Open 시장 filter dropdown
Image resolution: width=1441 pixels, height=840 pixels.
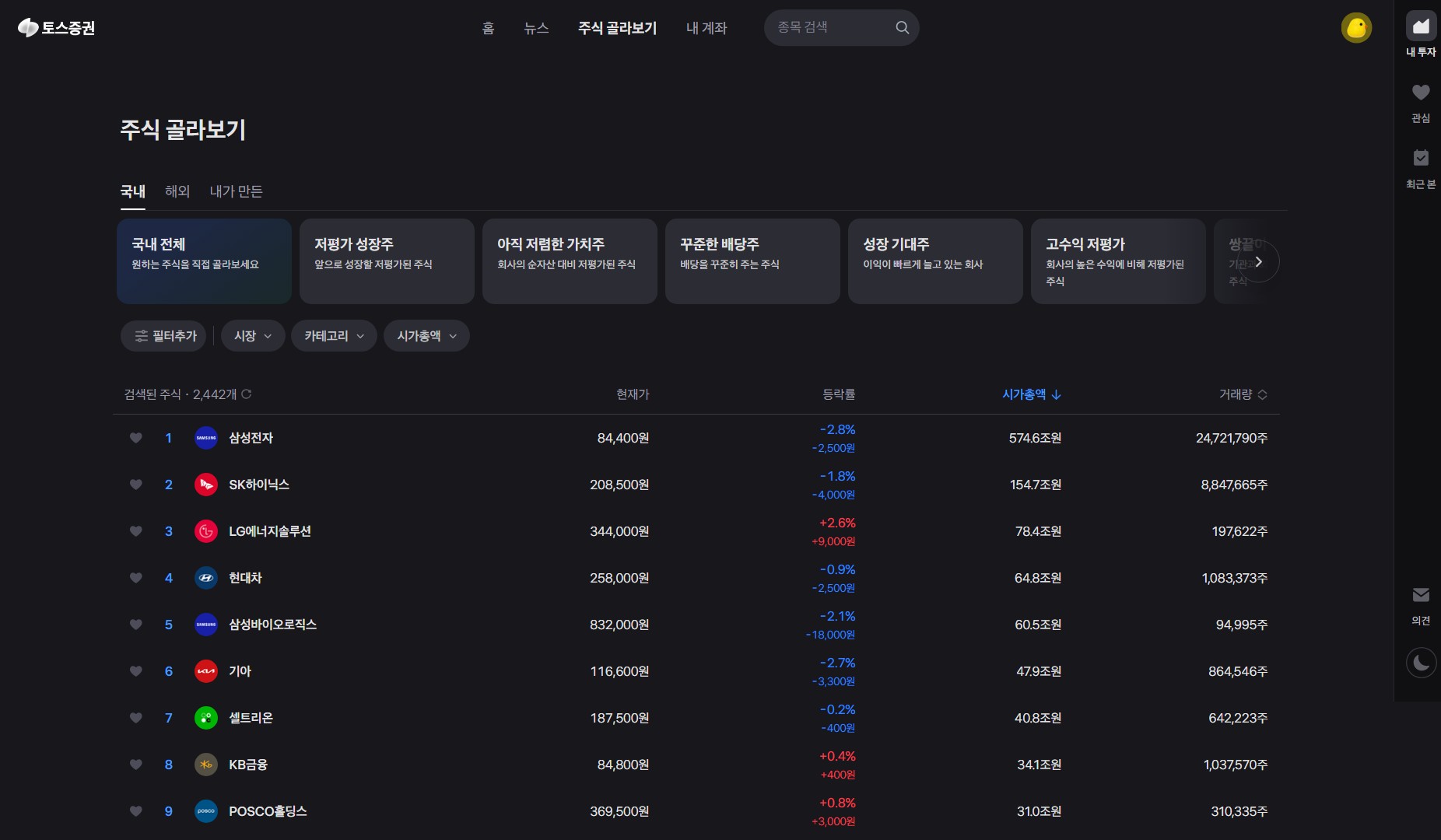coord(253,336)
